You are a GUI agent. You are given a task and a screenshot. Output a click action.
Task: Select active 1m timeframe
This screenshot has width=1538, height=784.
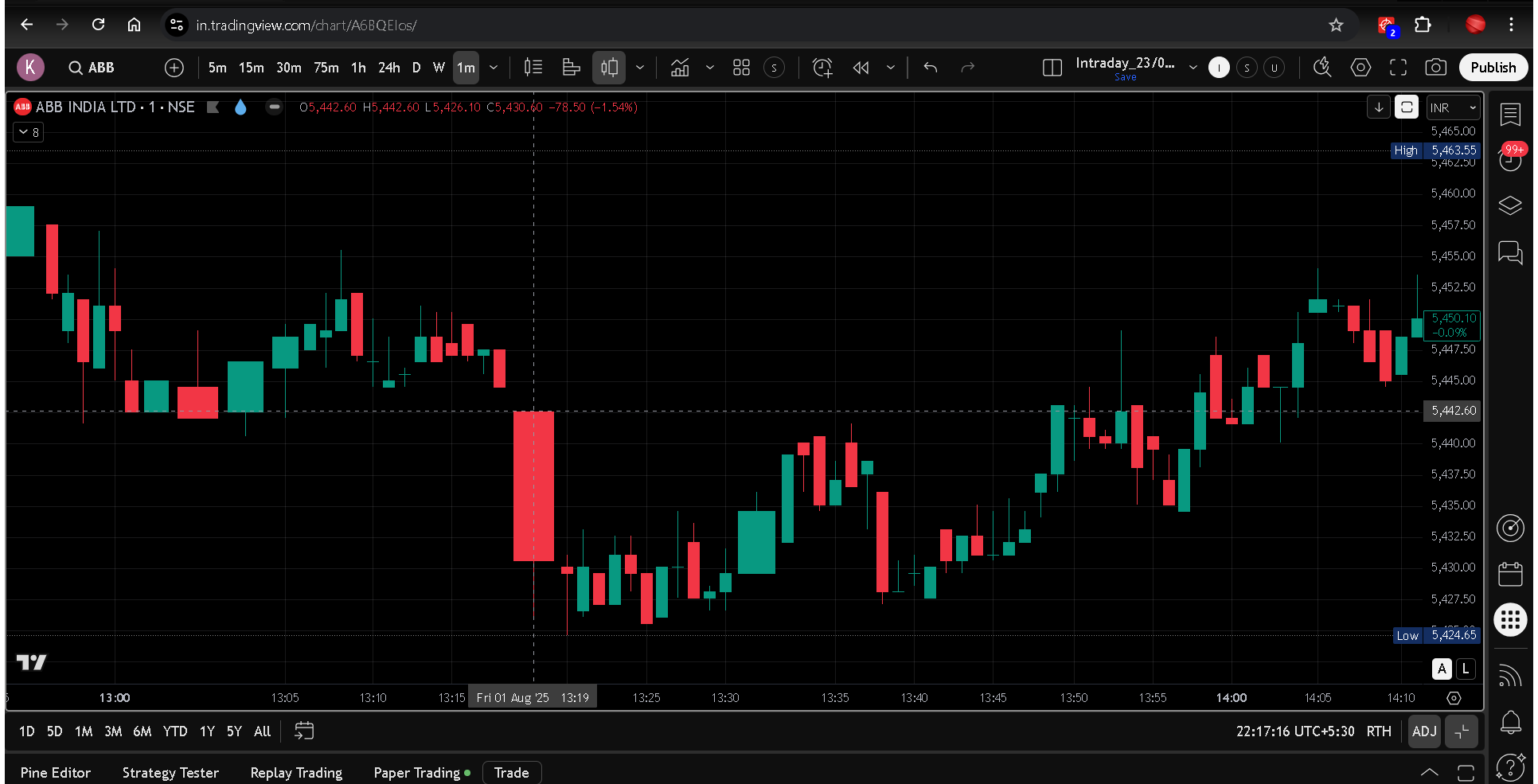(x=466, y=68)
